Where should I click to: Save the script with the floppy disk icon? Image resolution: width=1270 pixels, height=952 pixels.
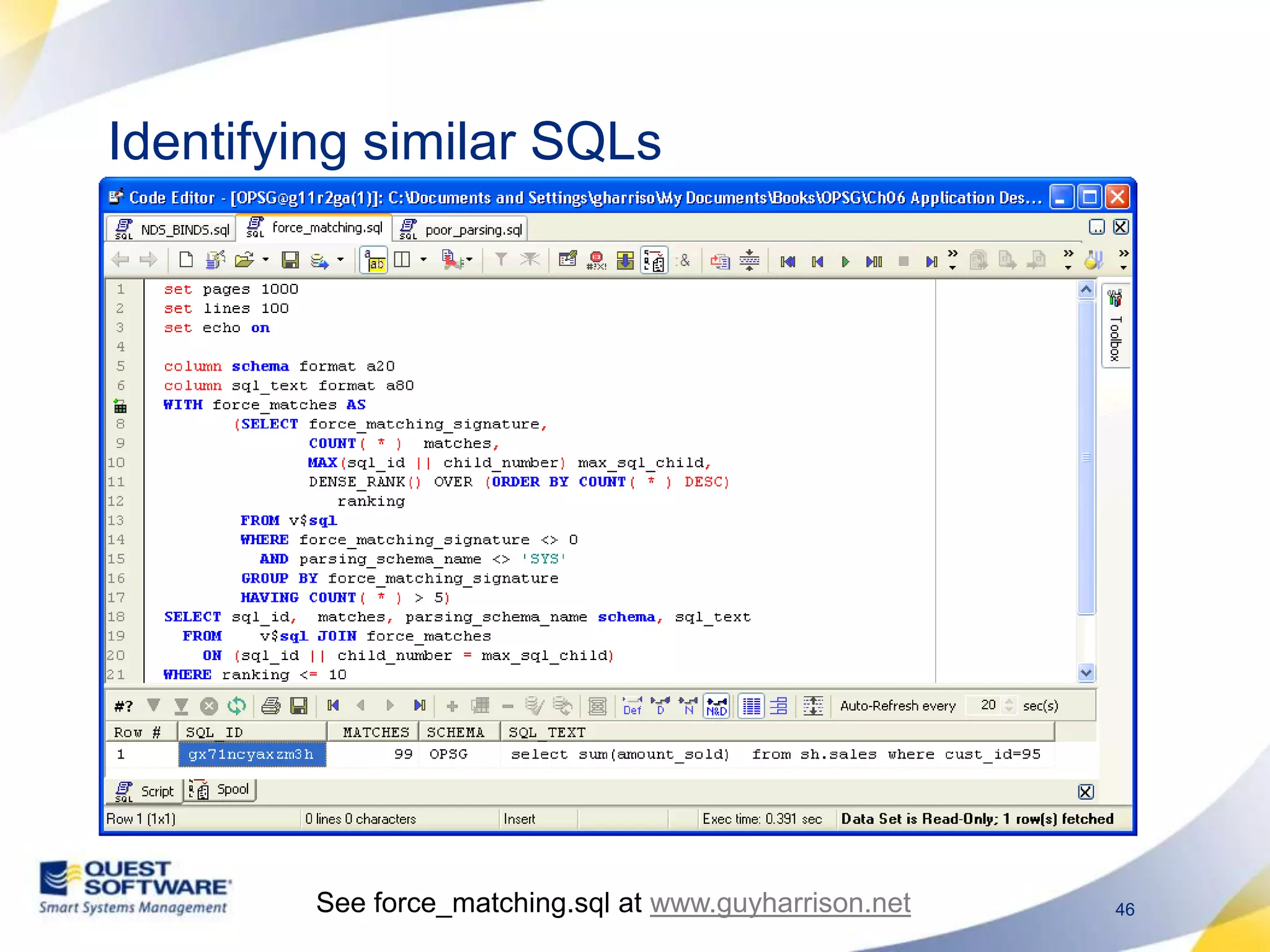(x=290, y=260)
